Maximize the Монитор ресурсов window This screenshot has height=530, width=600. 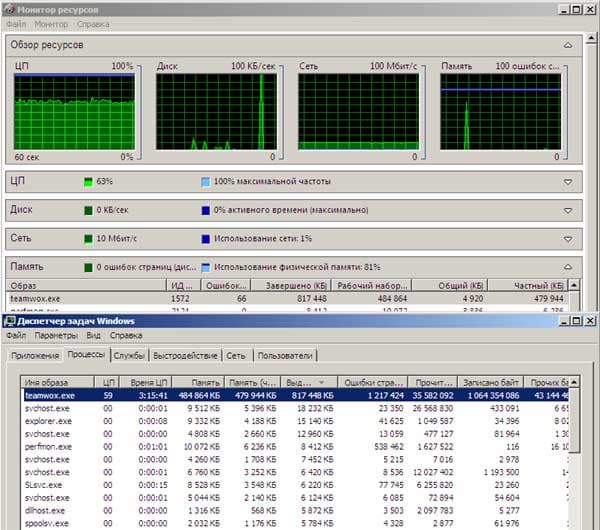(x=577, y=10)
